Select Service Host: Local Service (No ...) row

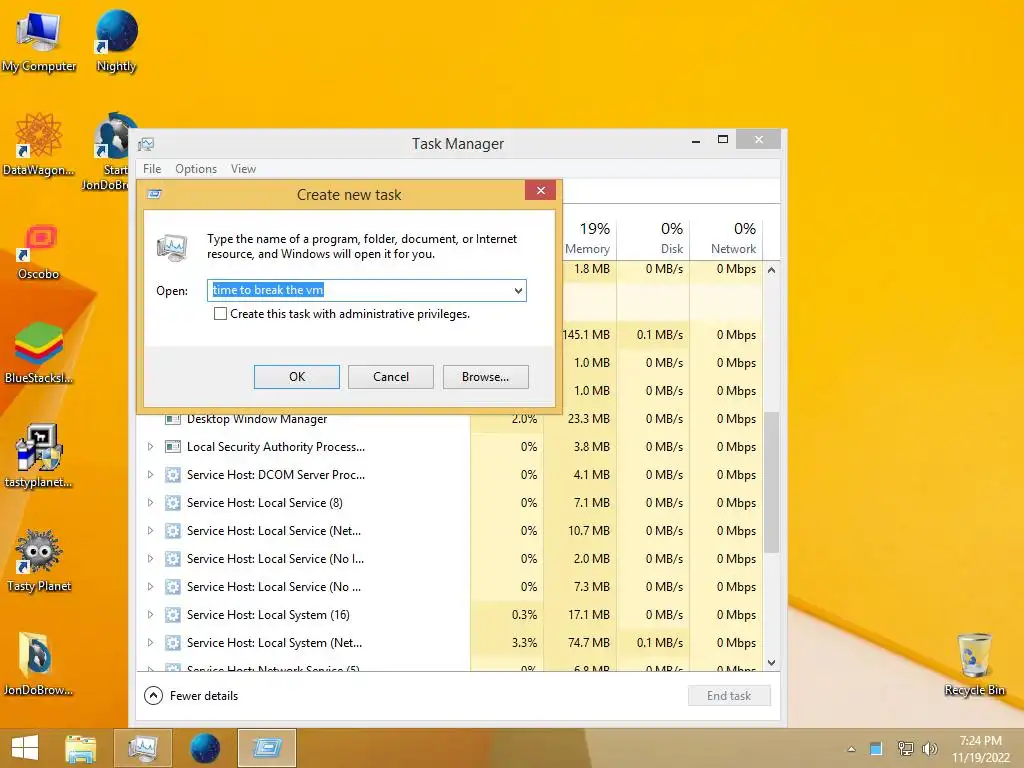click(450, 587)
